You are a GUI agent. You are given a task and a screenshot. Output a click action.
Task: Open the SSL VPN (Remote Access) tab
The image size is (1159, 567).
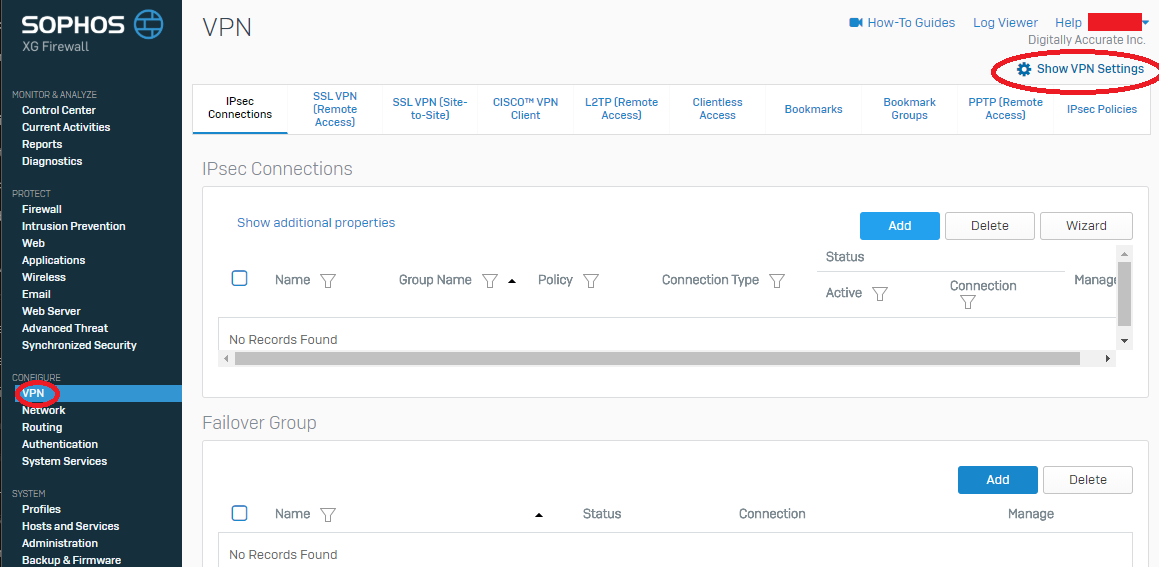pyautogui.click(x=335, y=109)
